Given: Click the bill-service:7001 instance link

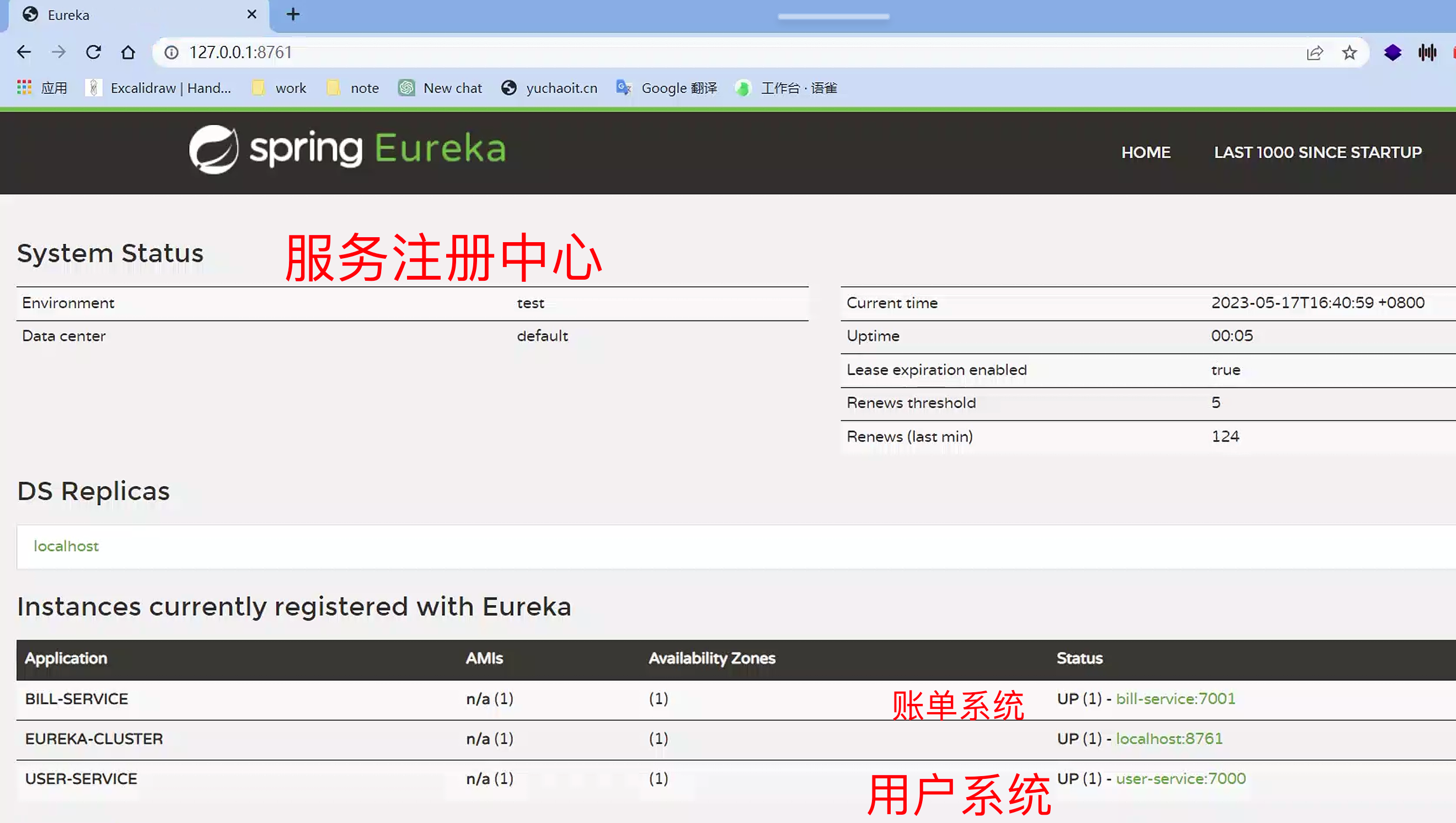Looking at the screenshot, I should (1175, 699).
